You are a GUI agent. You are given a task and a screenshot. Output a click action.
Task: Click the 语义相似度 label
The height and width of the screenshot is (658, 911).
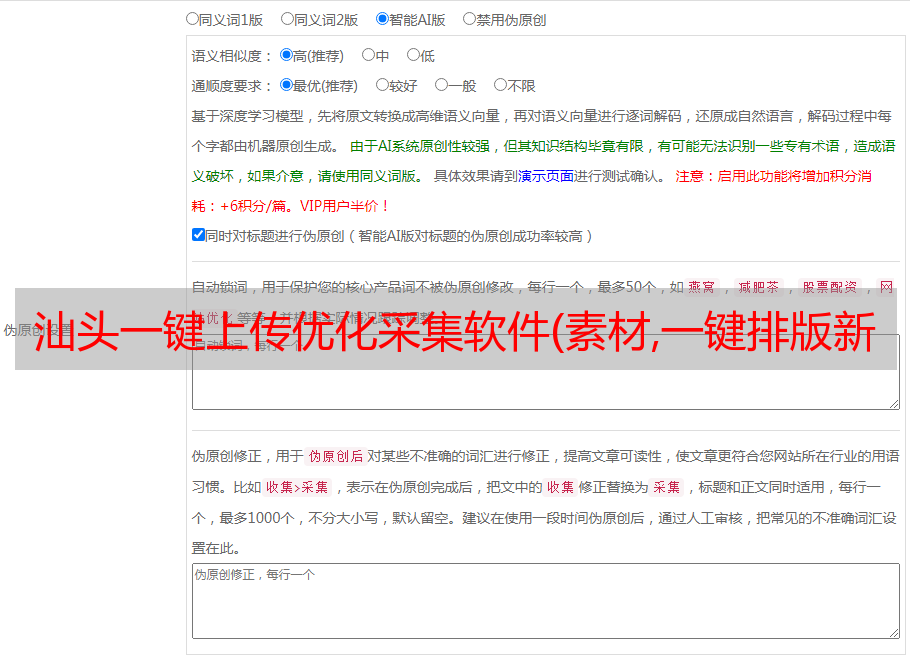(232, 56)
